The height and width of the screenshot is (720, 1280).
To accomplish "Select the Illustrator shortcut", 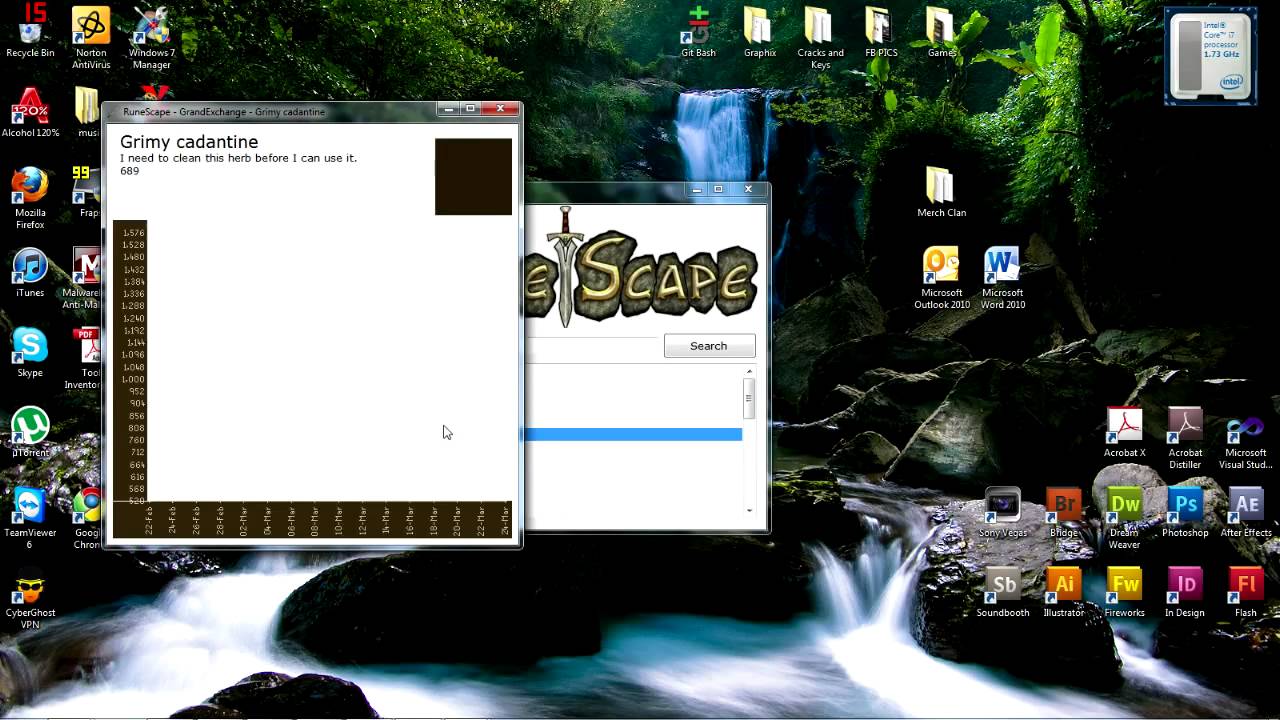I will click(x=1063, y=592).
